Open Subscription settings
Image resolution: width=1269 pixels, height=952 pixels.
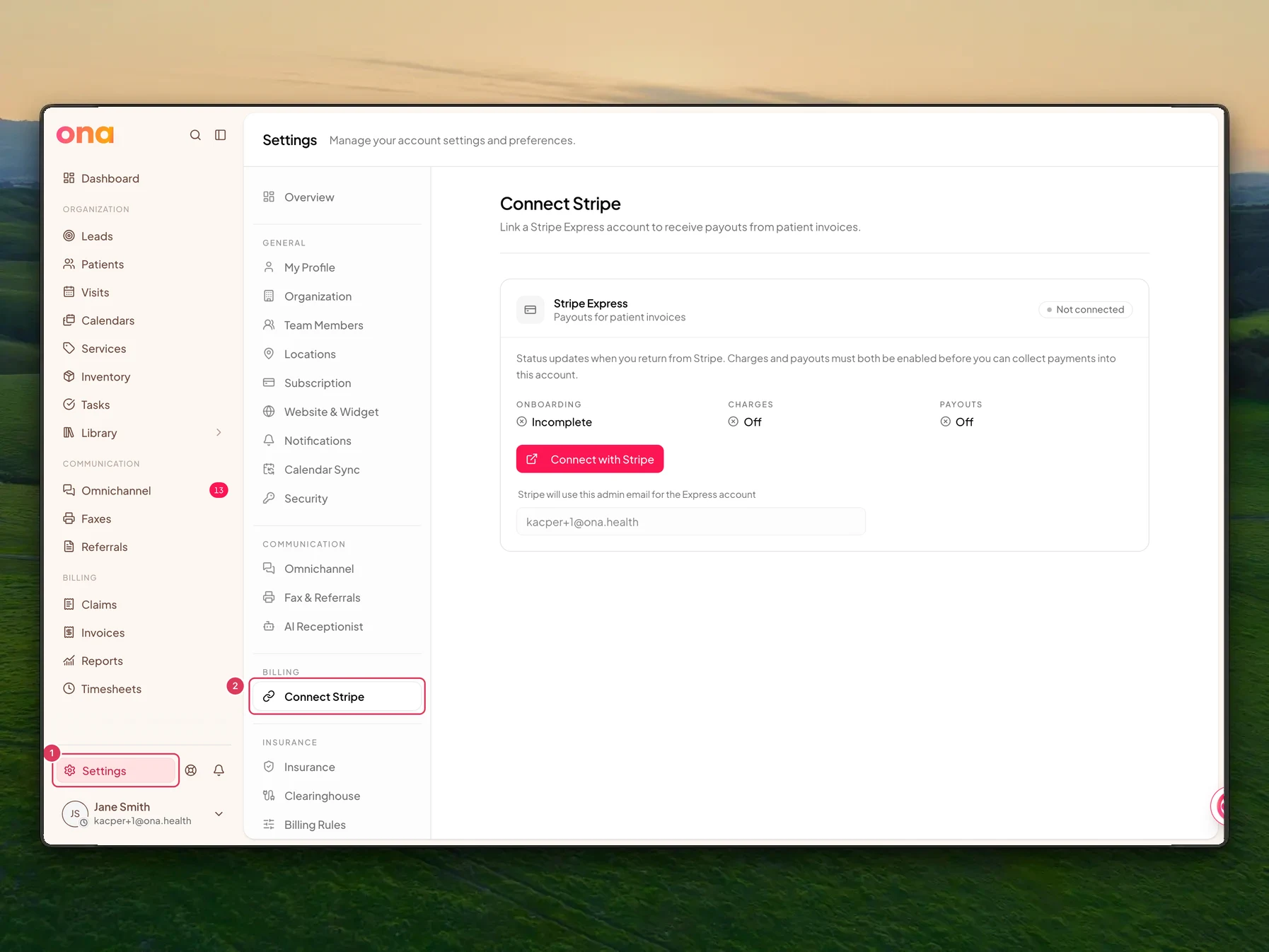337,383
